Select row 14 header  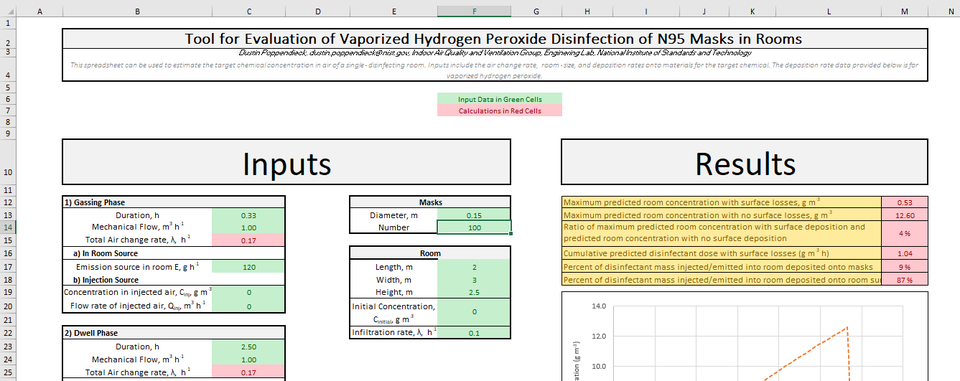(x=8, y=227)
